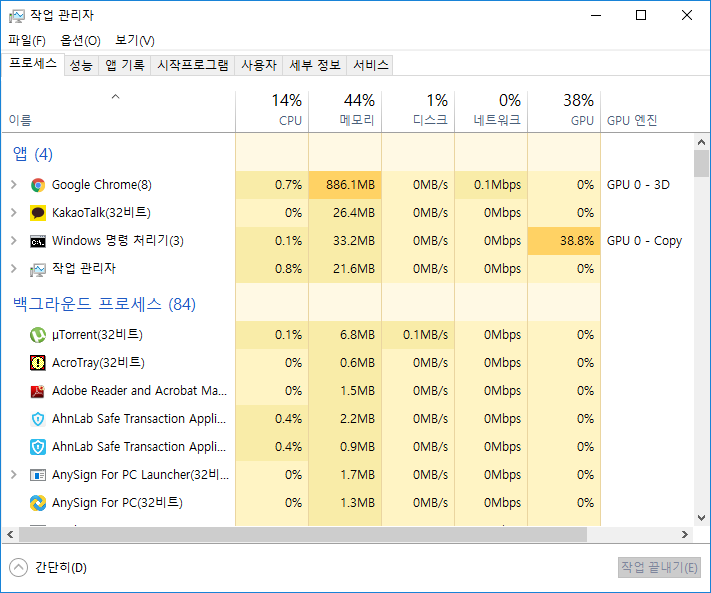The image size is (711, 593).
Task: Click the Adobe Reader and Acrobat icon
Action: point(38,391)
